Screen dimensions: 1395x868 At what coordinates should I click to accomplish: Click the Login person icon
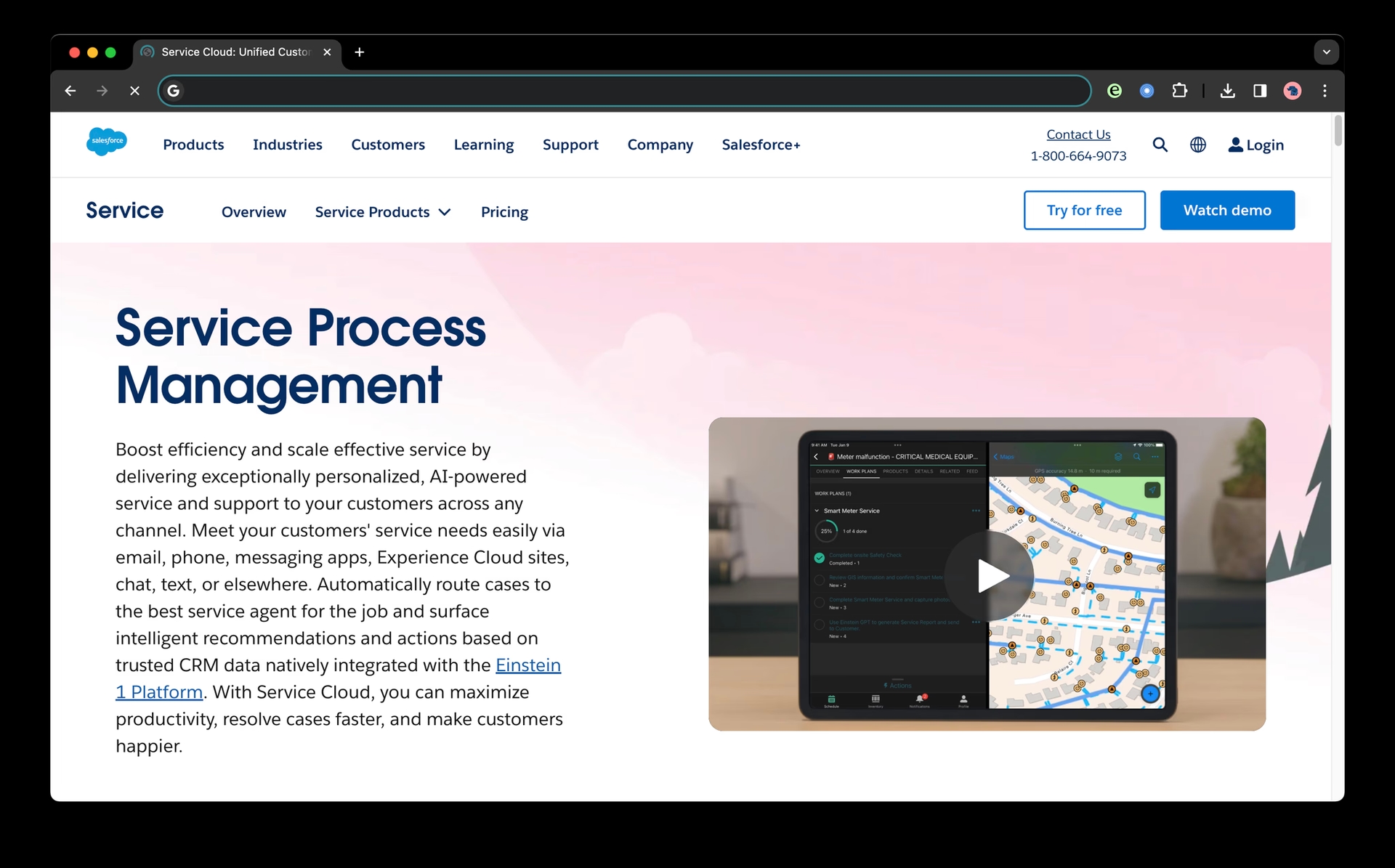coord(1235,145)
